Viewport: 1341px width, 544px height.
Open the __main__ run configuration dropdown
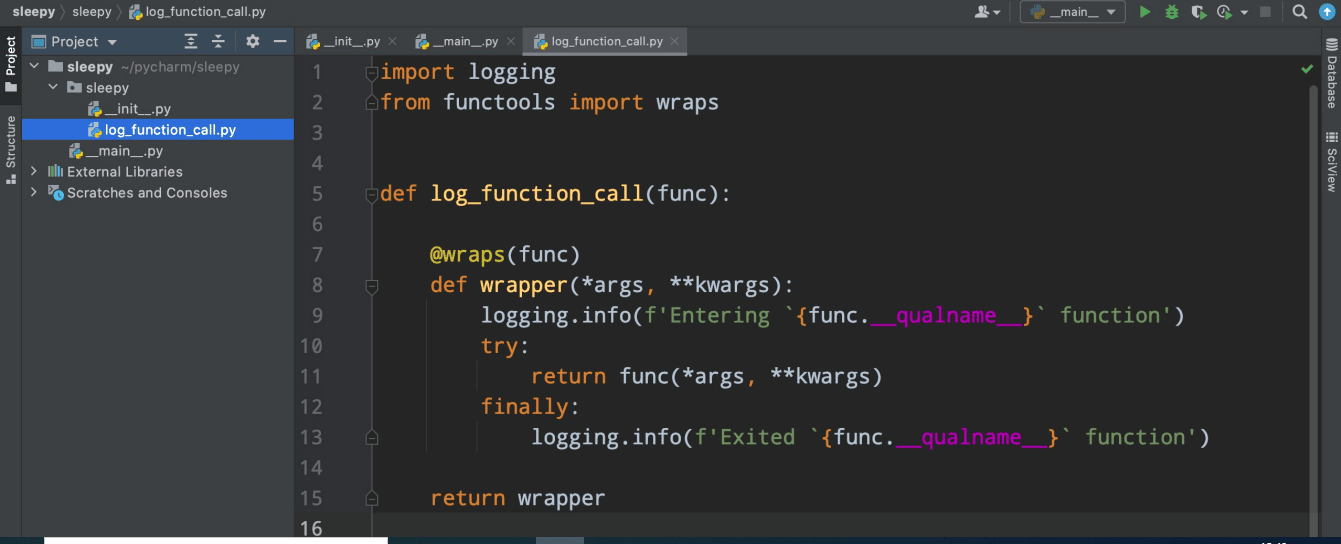pos(1072,12)
